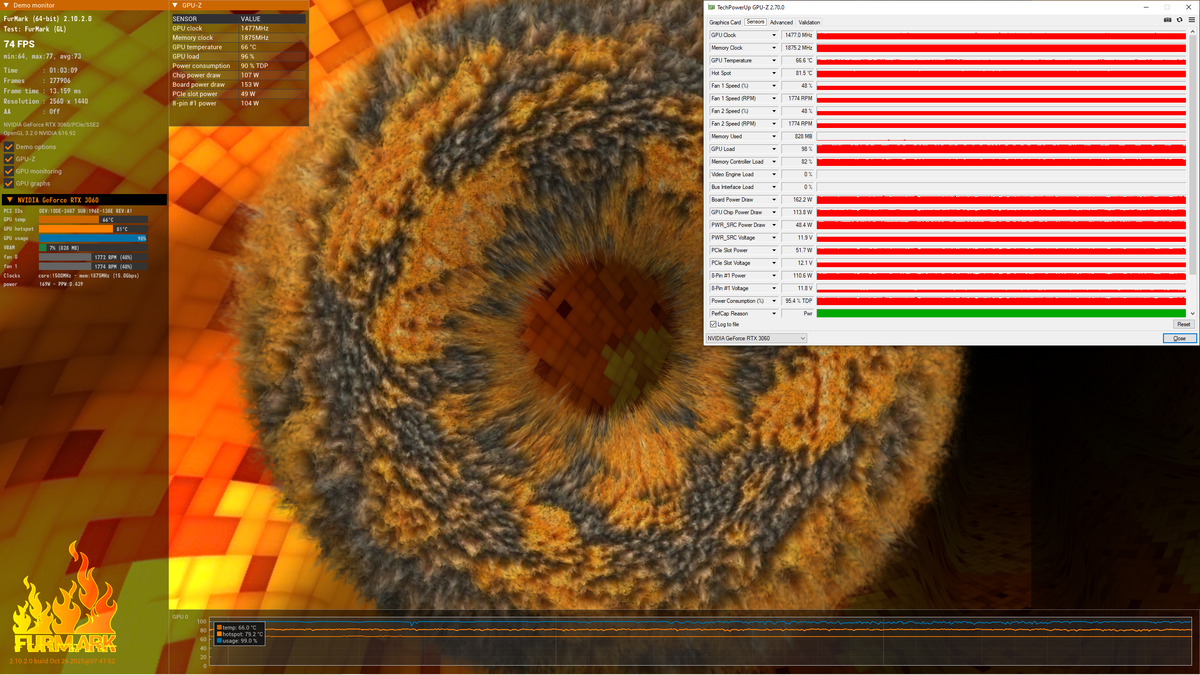Image resolution: width=1200 pixels, height=675 pixels.
Task: Click the fan 1 RPM bar
Action: [93, 266]
